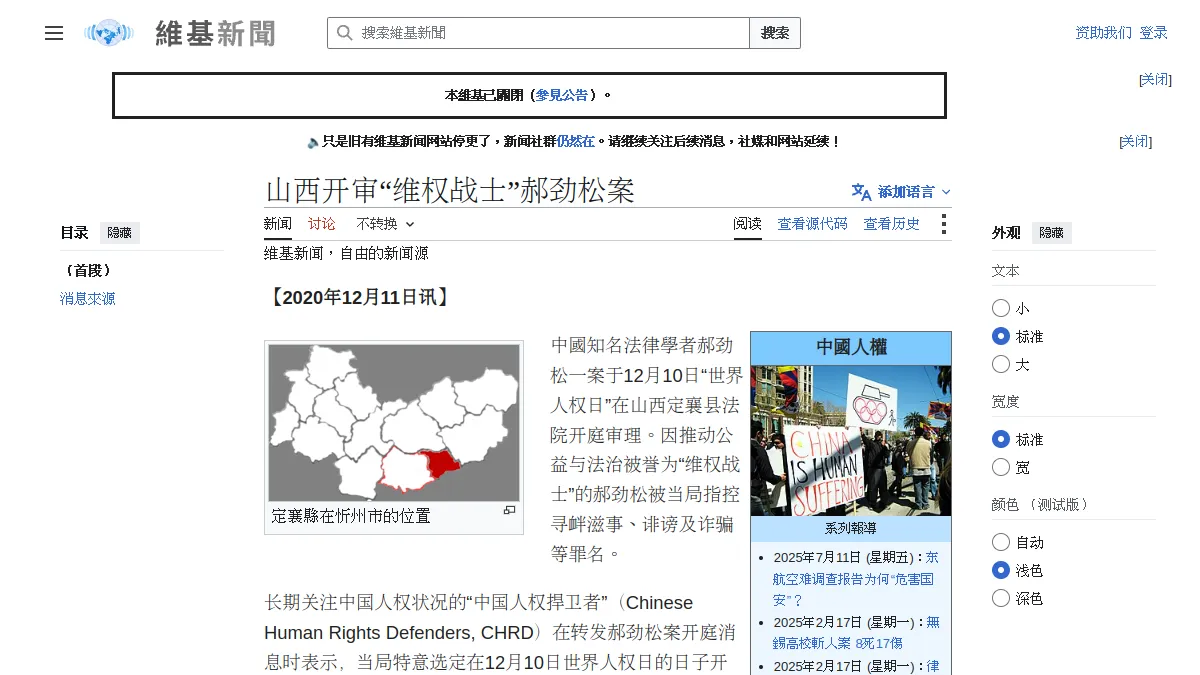
Task: Click the 搜索 search button
Action: (x=775, y=33)
